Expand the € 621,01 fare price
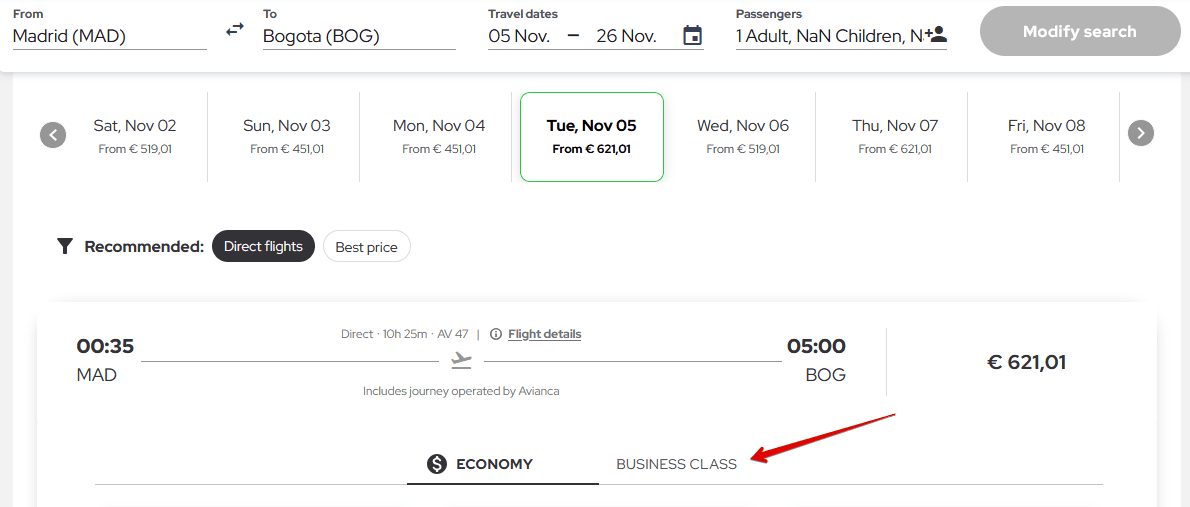This screenshot has height=507, width=1190. click(x=1026, y=362)
